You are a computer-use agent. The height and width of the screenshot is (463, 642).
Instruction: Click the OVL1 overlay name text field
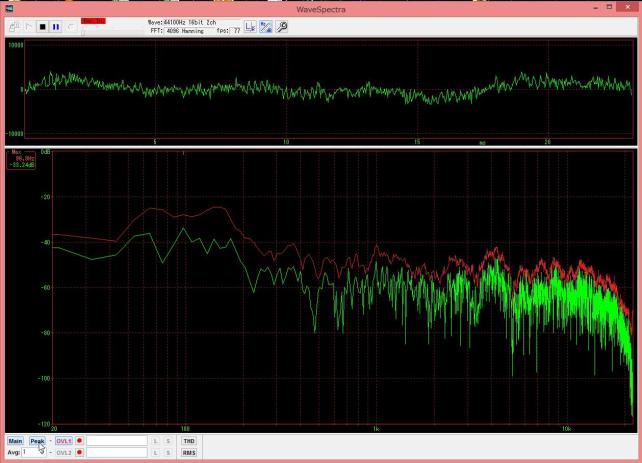(116, 440)
